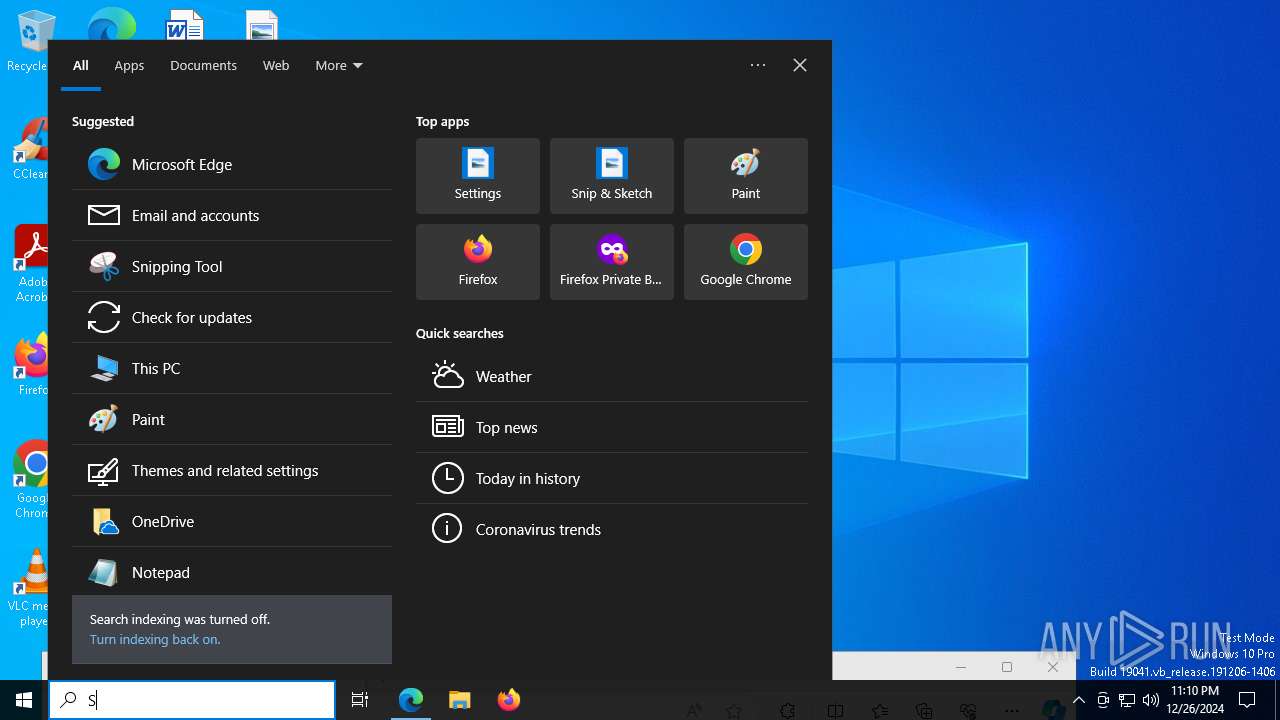The image size is (1280, 720).
Task: Open OneDrive from suggested list
Action: 232,522
